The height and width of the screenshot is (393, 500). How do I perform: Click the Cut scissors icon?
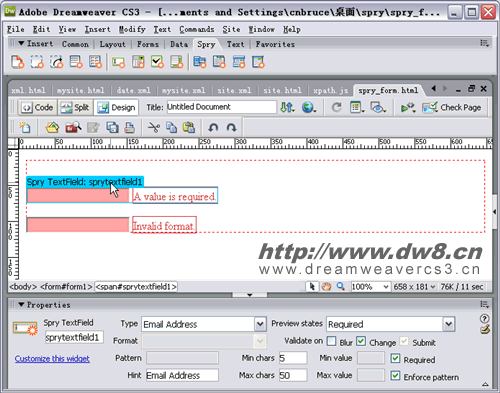click(154, 127)
